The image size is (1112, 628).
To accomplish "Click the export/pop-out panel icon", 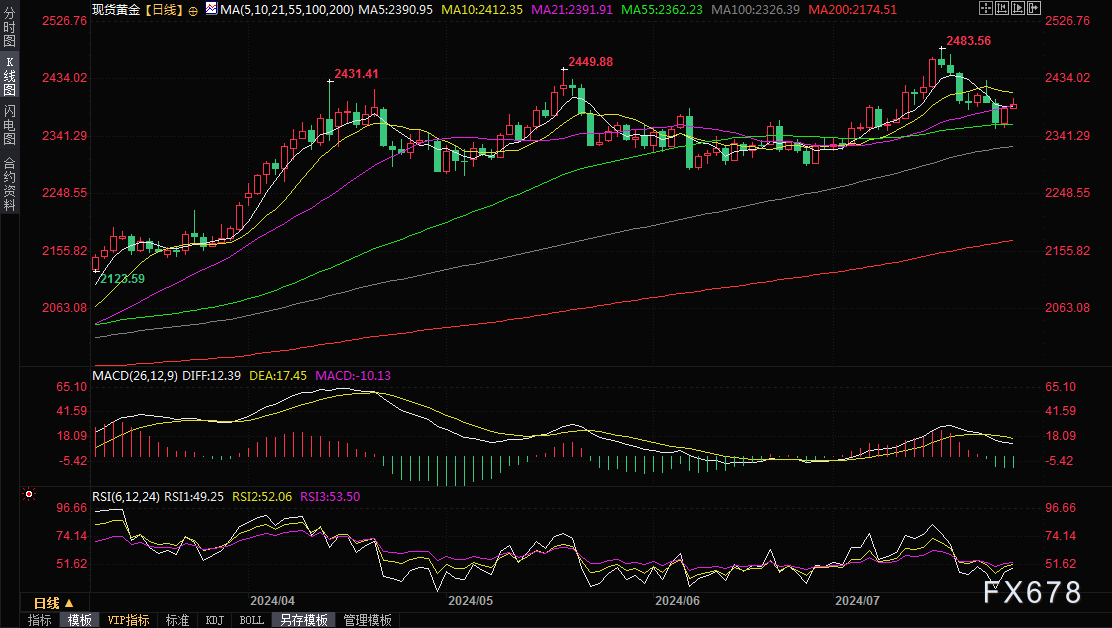I will (1034, 9).
